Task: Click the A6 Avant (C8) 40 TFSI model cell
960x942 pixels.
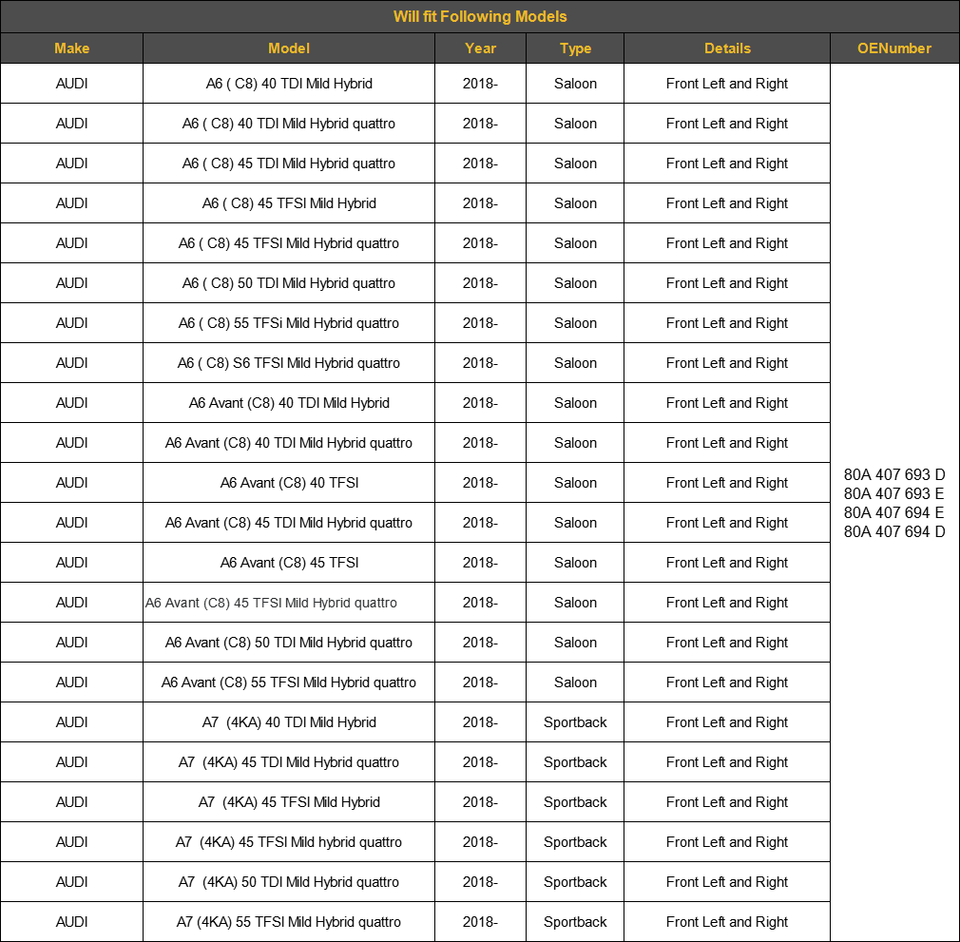Action: 289,483
